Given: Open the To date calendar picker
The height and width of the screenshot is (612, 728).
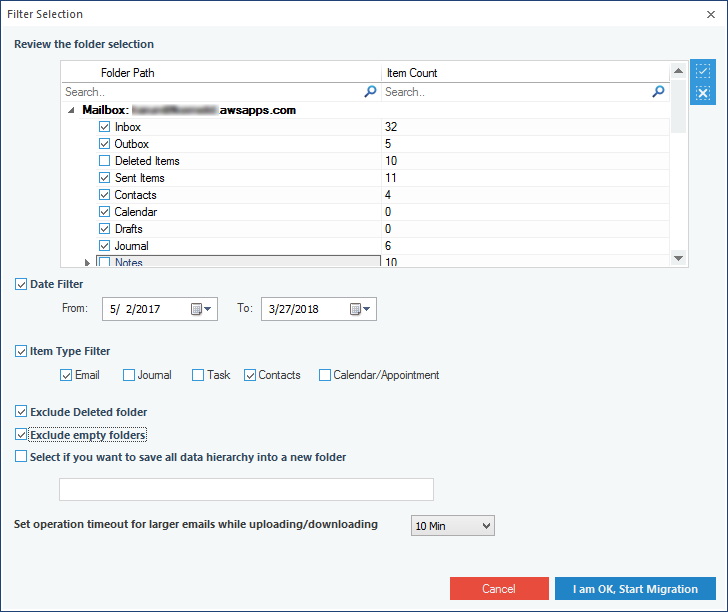Looking at the screenshot, I should 360,309.
